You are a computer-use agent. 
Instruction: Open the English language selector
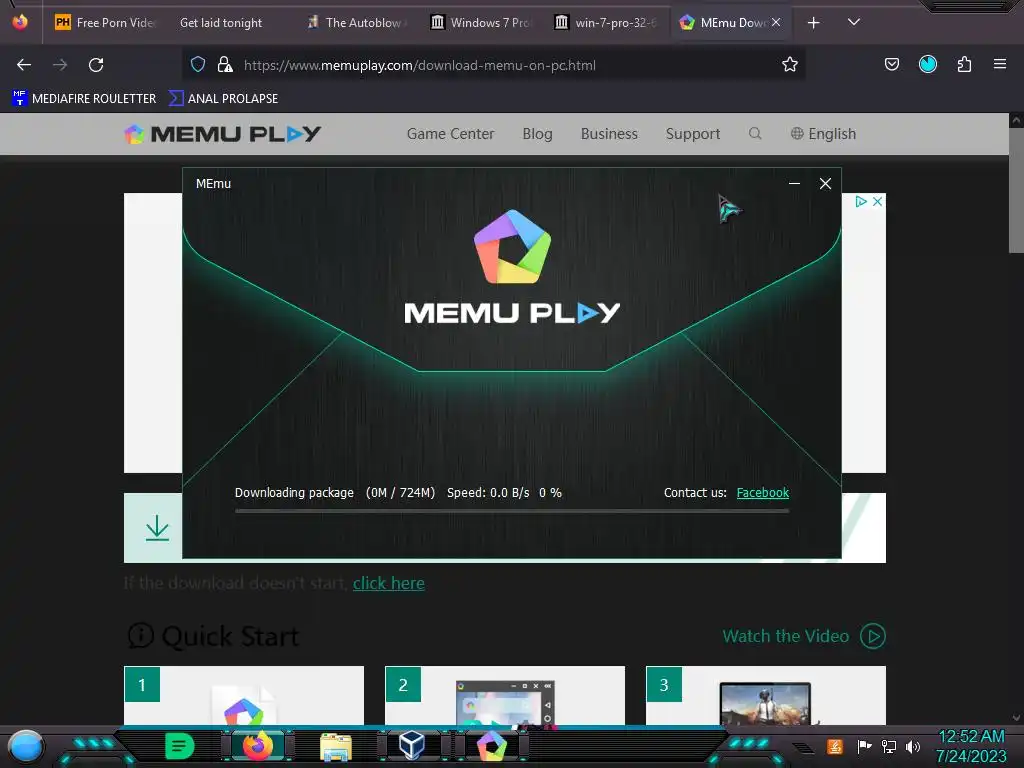(x=823, y=134)
